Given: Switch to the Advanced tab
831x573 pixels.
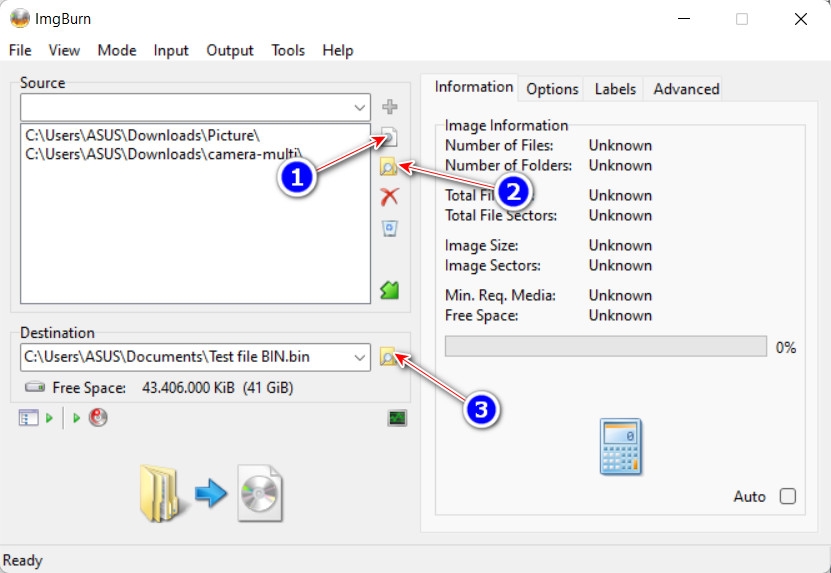Looking at the screenshot, I should coord(686,89).
